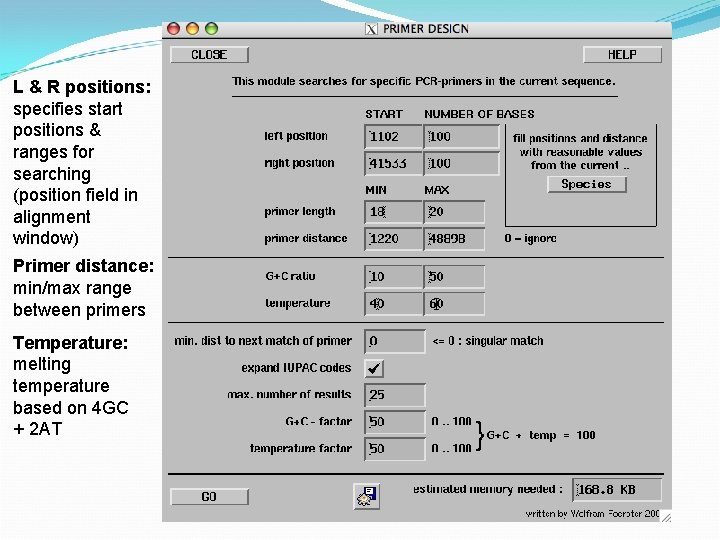
Task: Click the green zoom window button
Action: pyautogui.click(x=211, y=29)
